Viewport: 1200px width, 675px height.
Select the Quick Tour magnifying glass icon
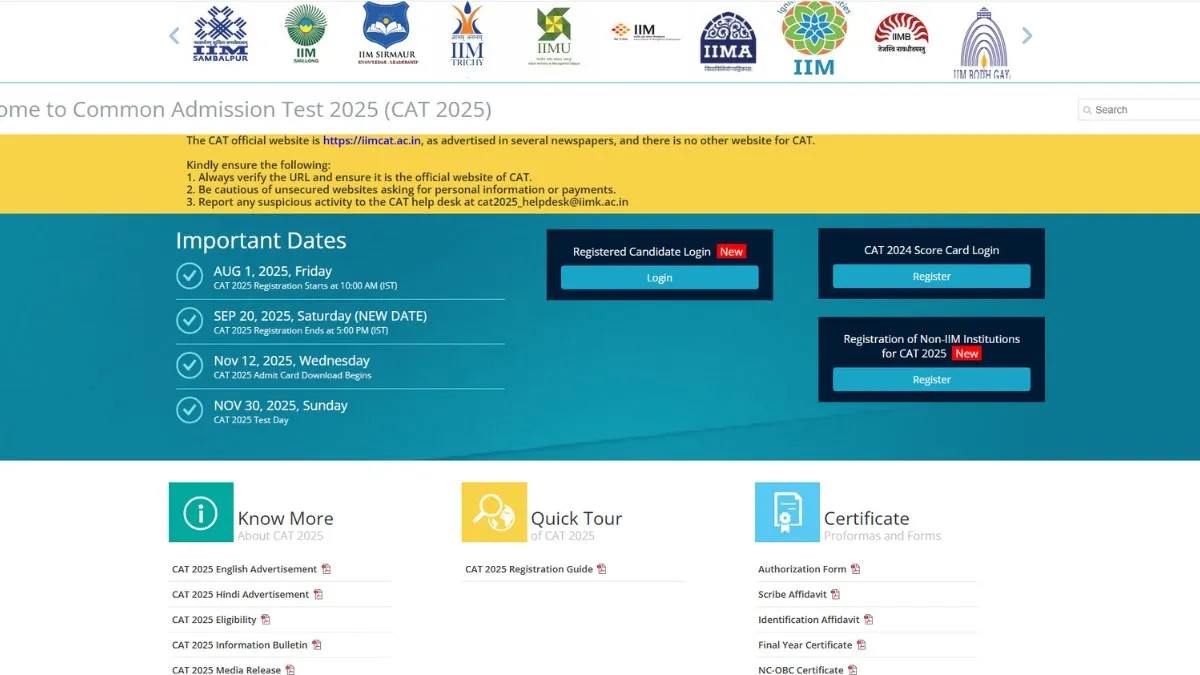click(493, 512)
